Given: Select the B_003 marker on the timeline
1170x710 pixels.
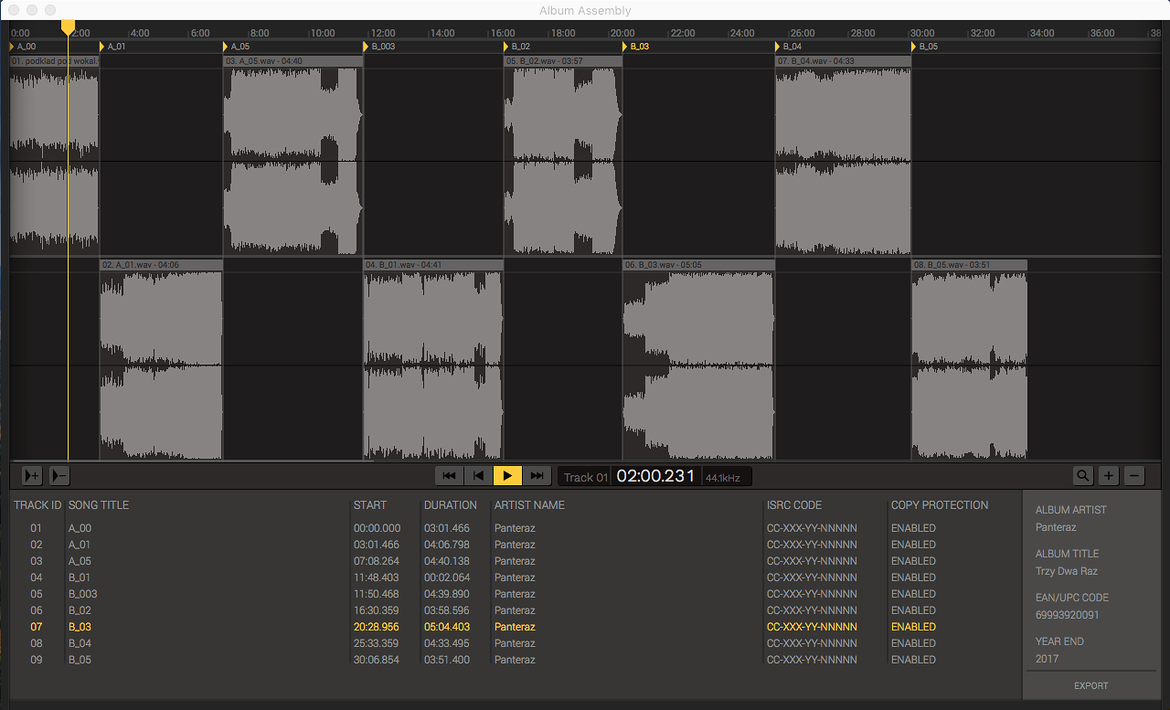Looking at the screenshot, I should (379, 46).
